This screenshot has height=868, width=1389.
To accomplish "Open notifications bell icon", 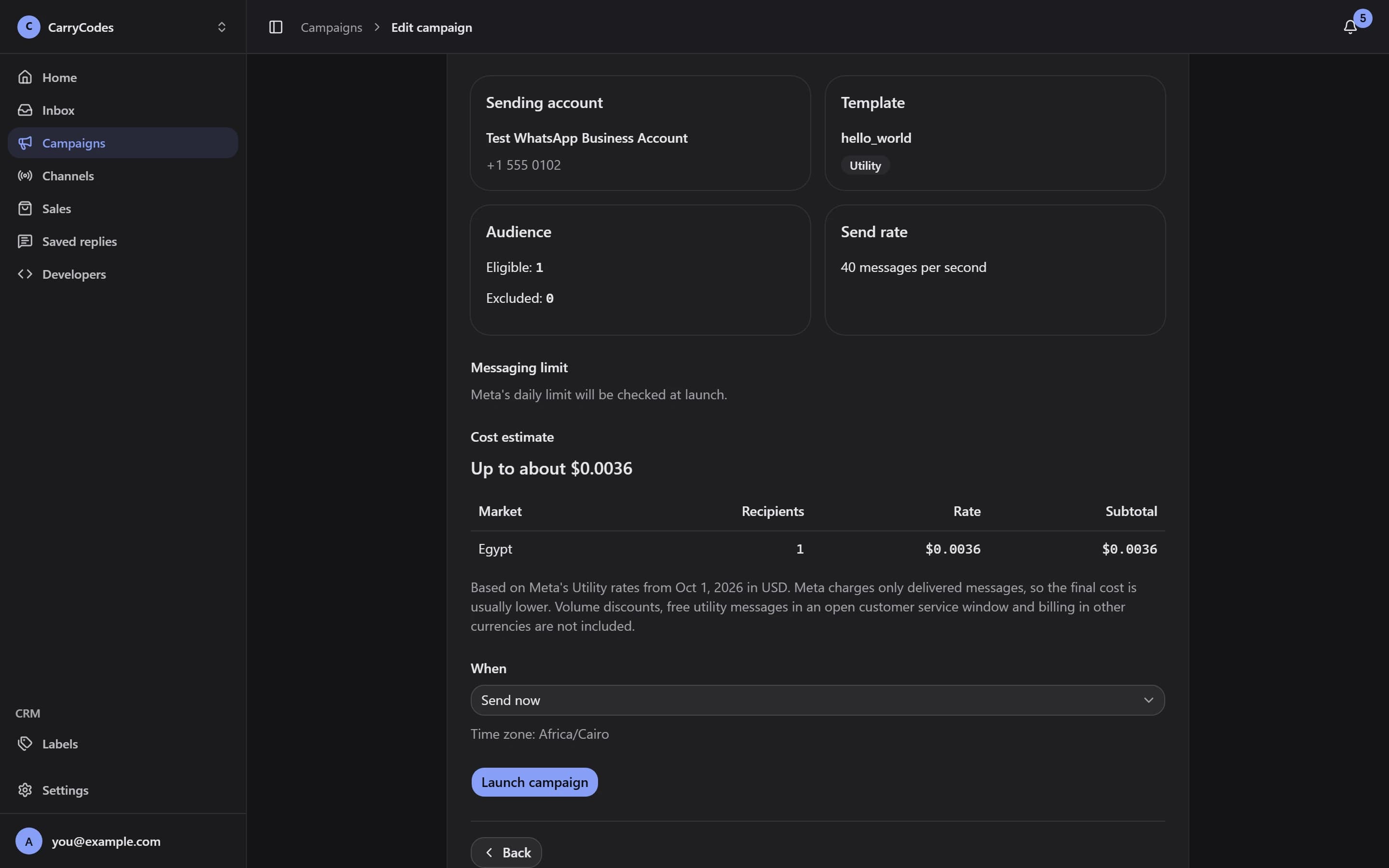I will pos(1350,27).
